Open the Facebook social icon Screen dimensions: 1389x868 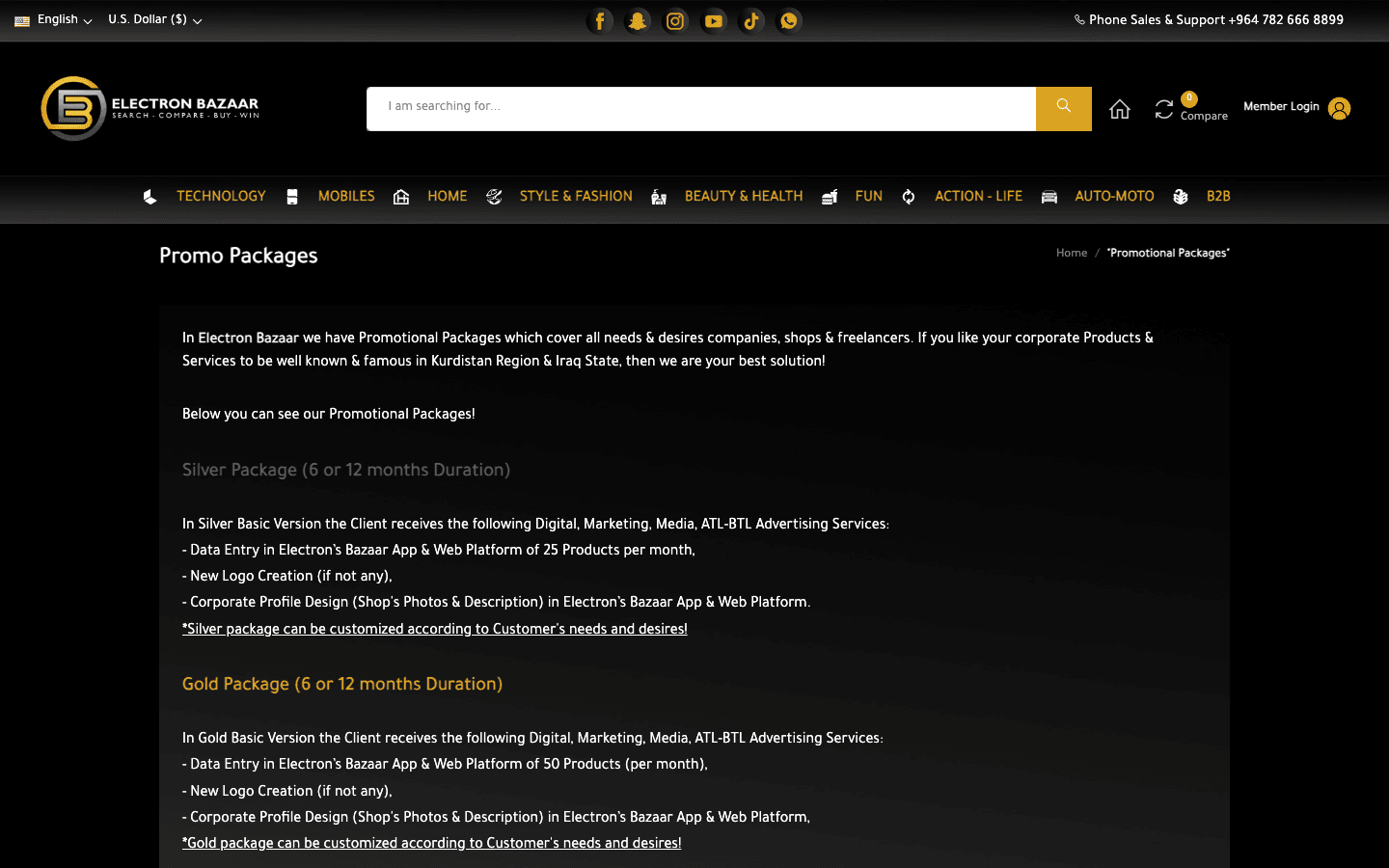tap(600, 20)
